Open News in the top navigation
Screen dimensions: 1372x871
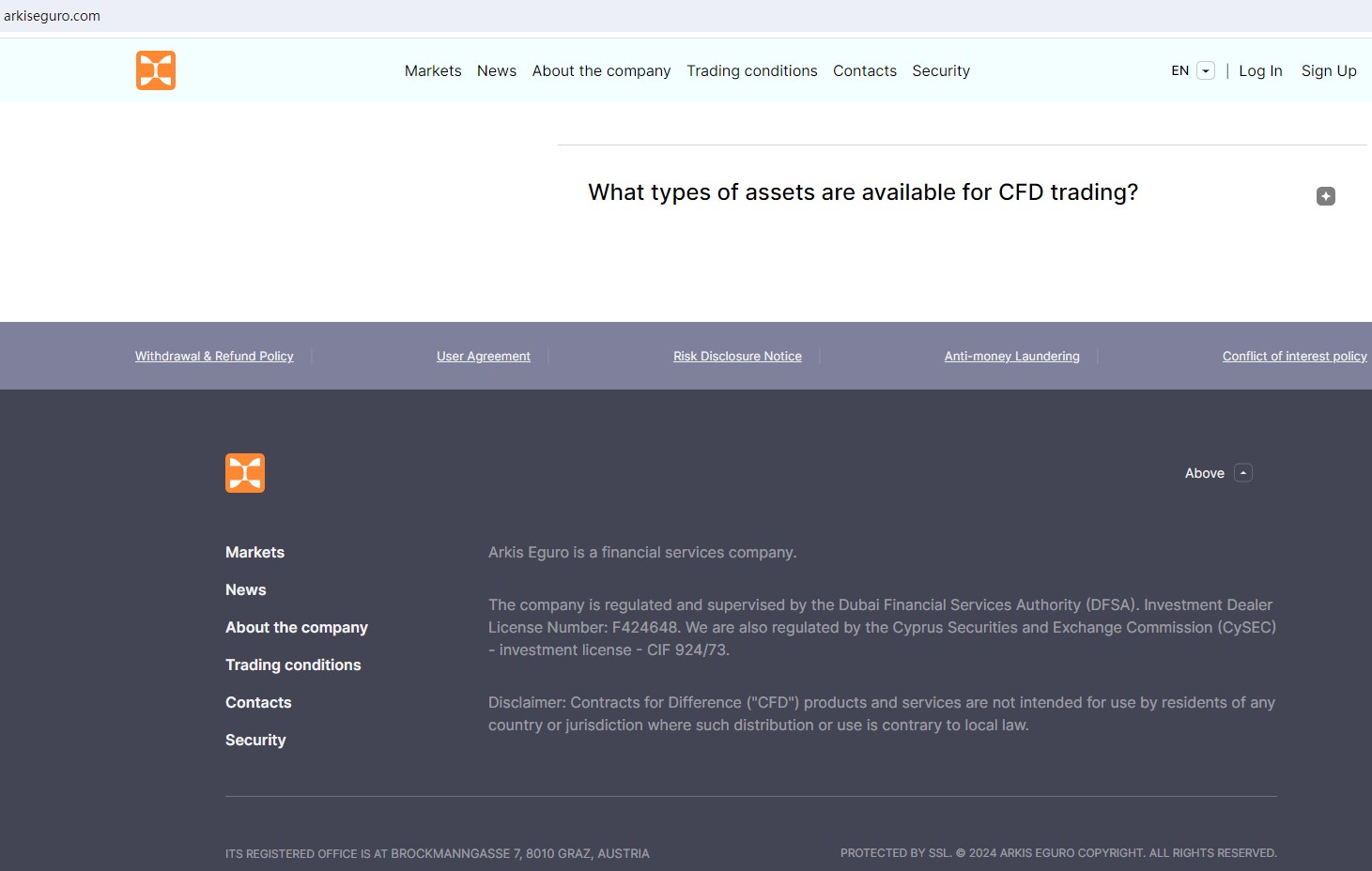click(496, 71)
